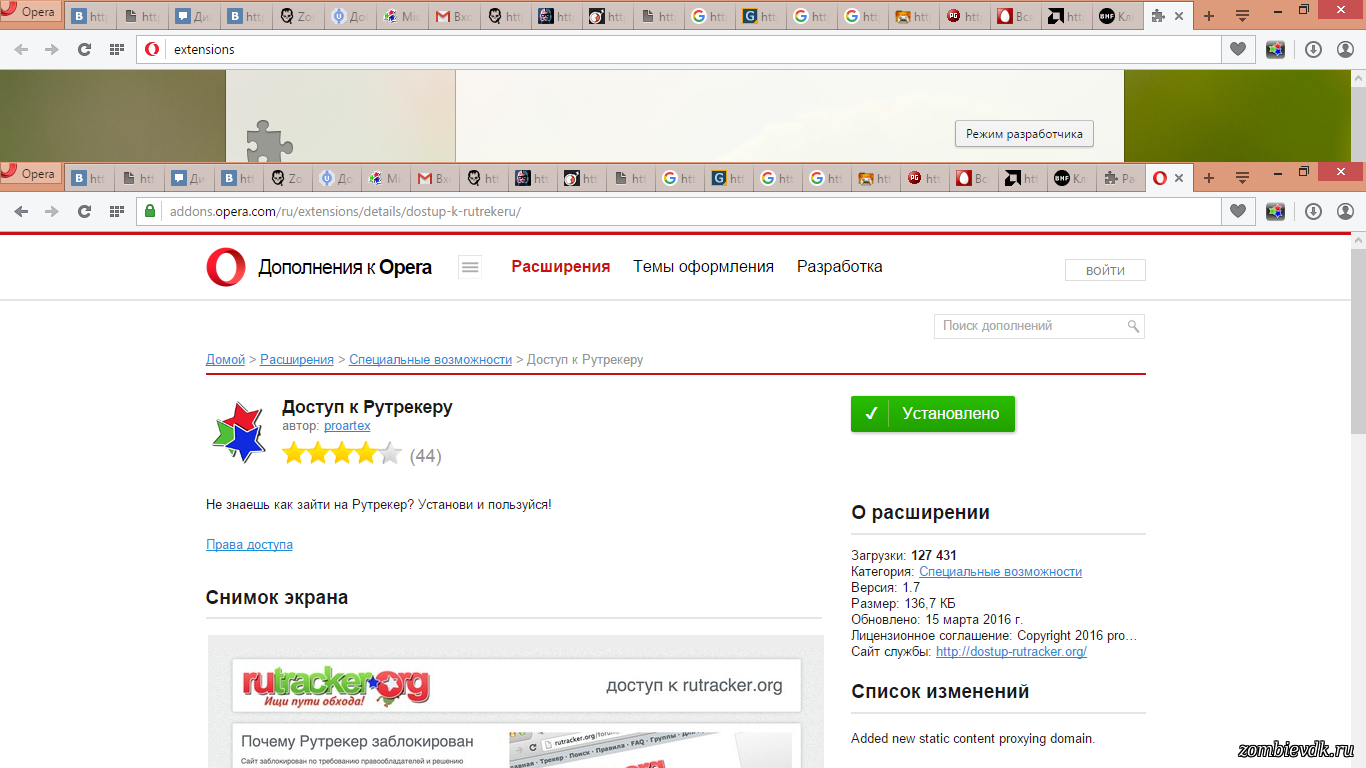Viewport: 1366px width, 768px height.
Task: Close the active extensions puzzle tab
Action: click(x=1179, y=16)
